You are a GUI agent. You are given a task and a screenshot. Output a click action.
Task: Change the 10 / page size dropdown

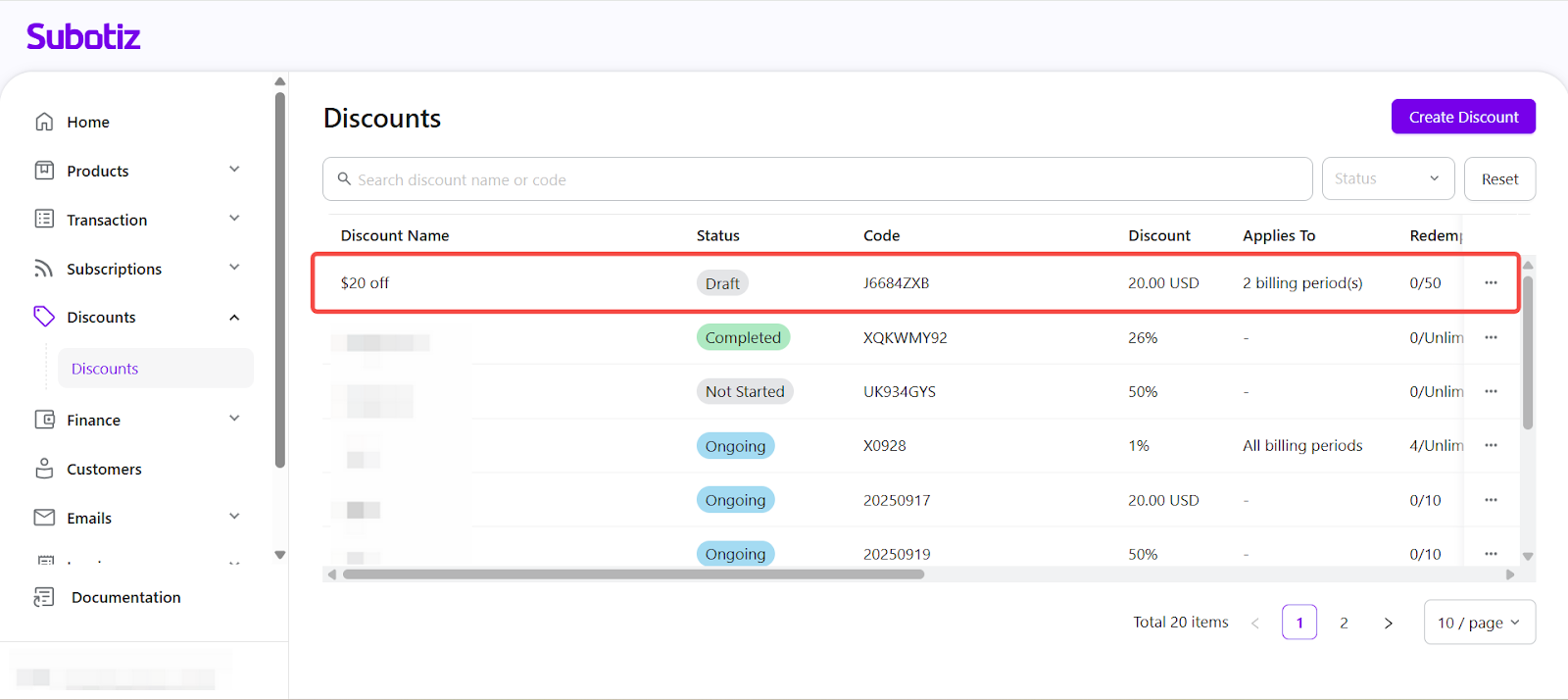(x=1479, y=623)
